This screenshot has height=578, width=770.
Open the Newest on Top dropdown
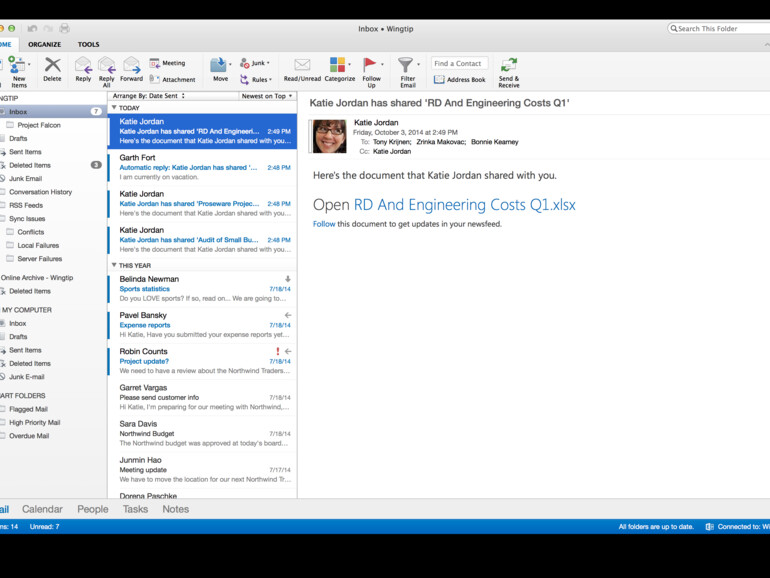point(267,96)
